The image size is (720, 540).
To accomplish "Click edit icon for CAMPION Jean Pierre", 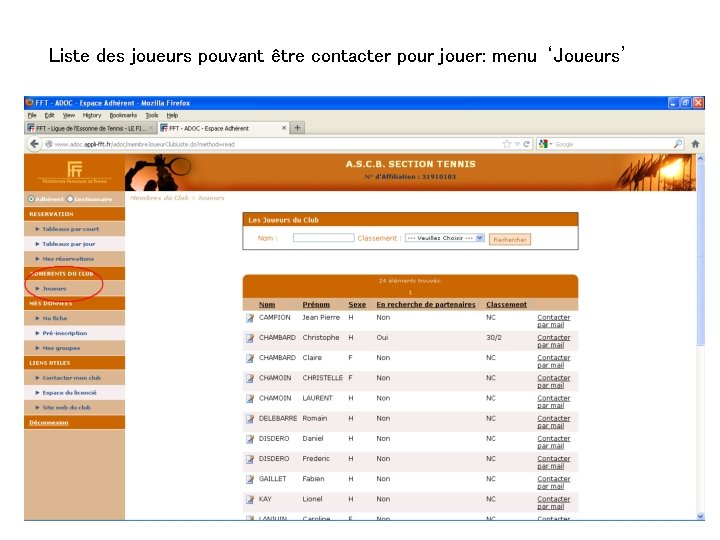I will (250, 318).
